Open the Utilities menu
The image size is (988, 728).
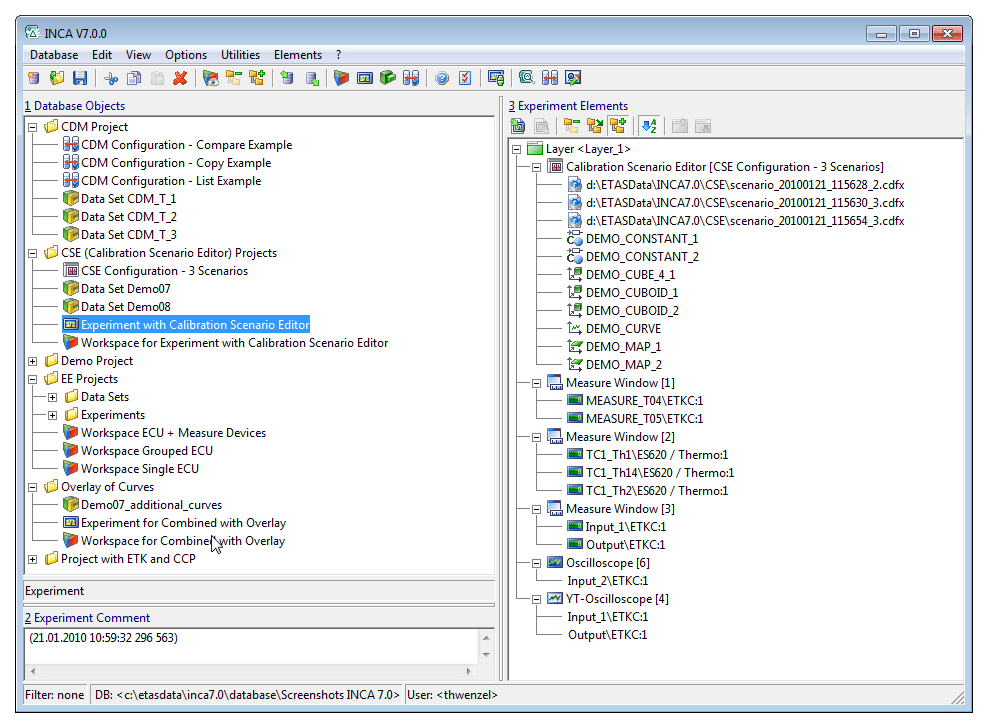(240, 55)
